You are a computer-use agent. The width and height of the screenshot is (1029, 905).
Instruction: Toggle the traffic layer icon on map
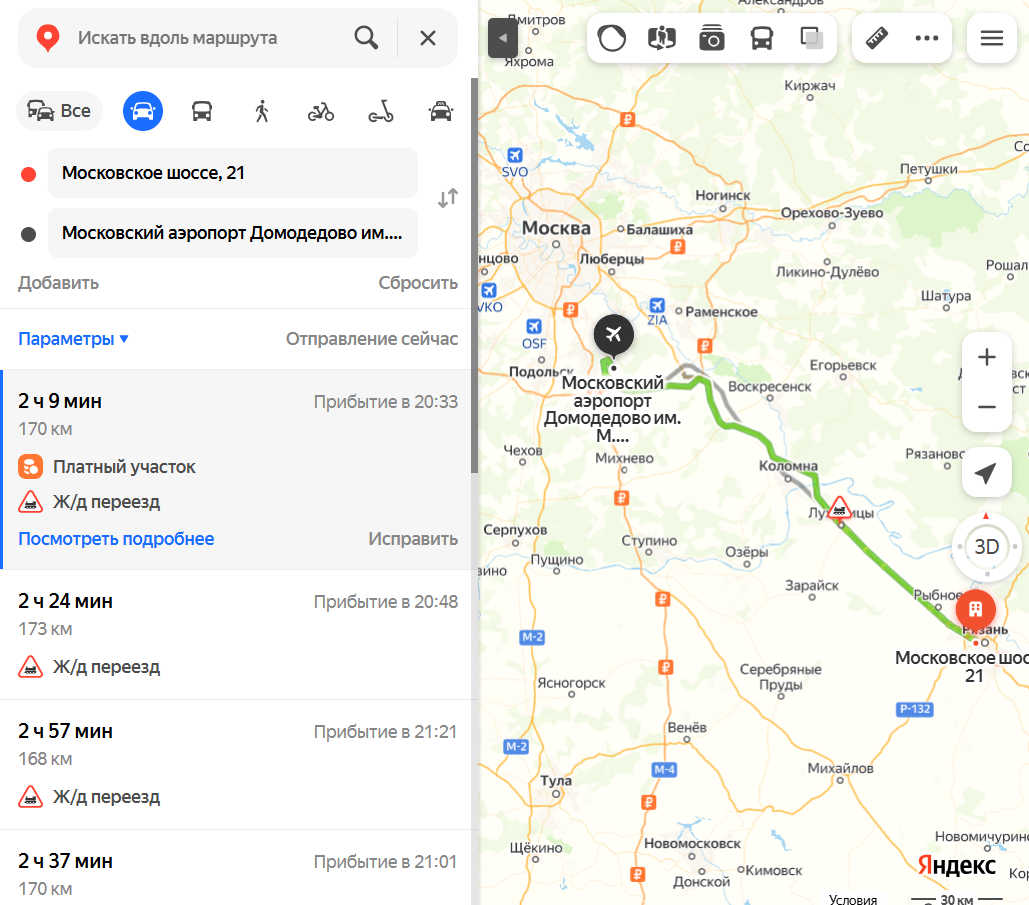coord(612,38)
